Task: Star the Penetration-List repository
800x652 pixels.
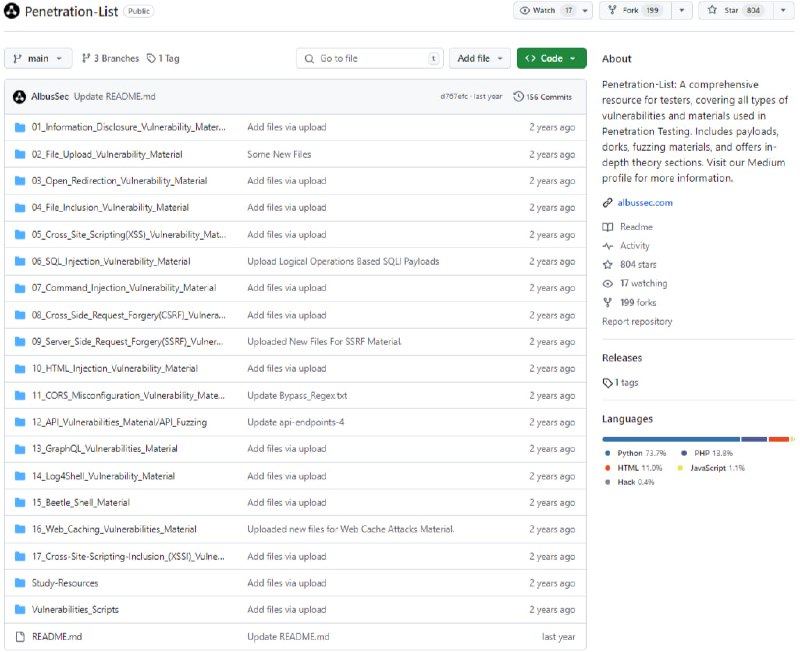Action: tap(736, 10)
